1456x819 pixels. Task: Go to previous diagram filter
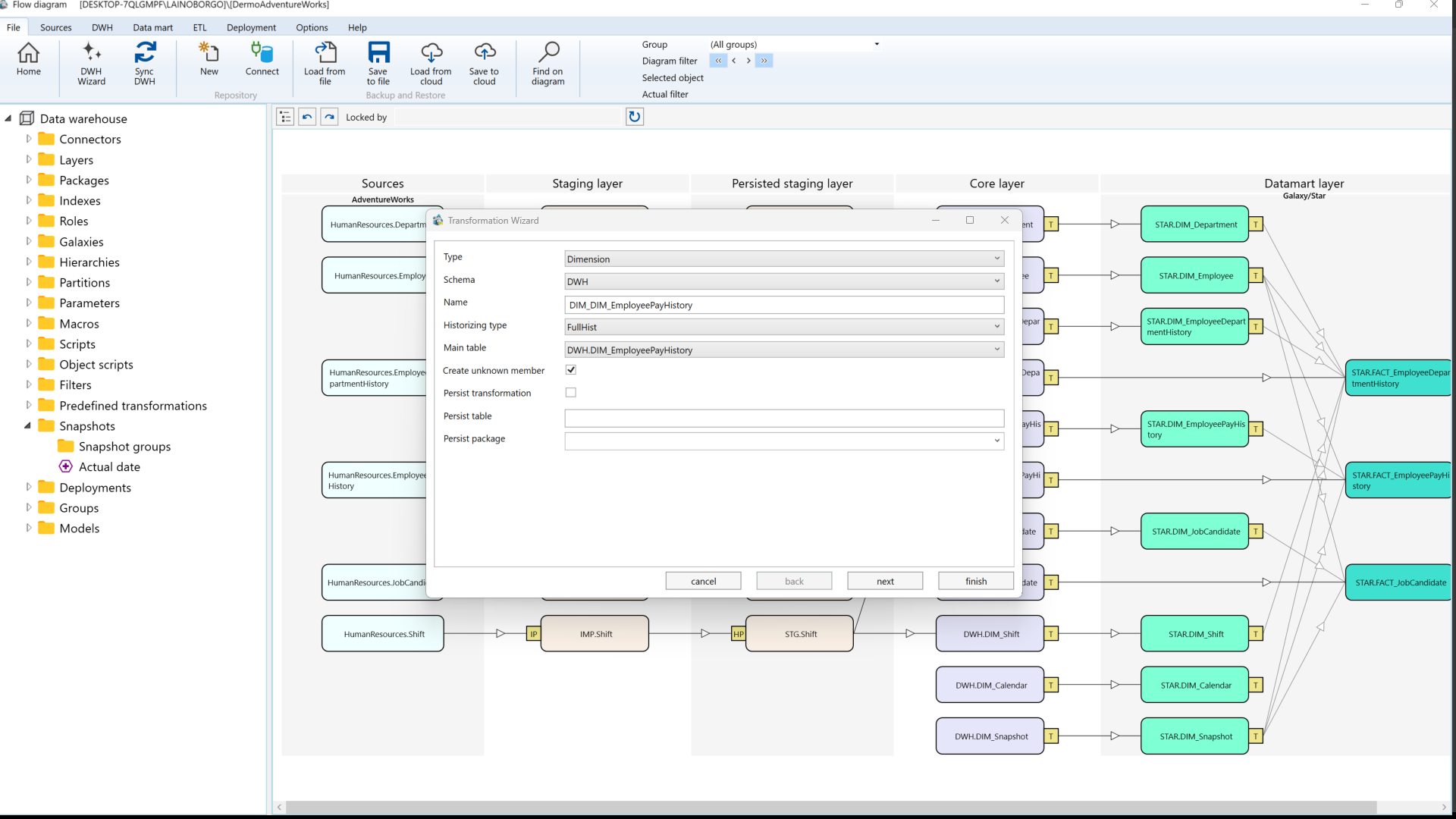733,61
